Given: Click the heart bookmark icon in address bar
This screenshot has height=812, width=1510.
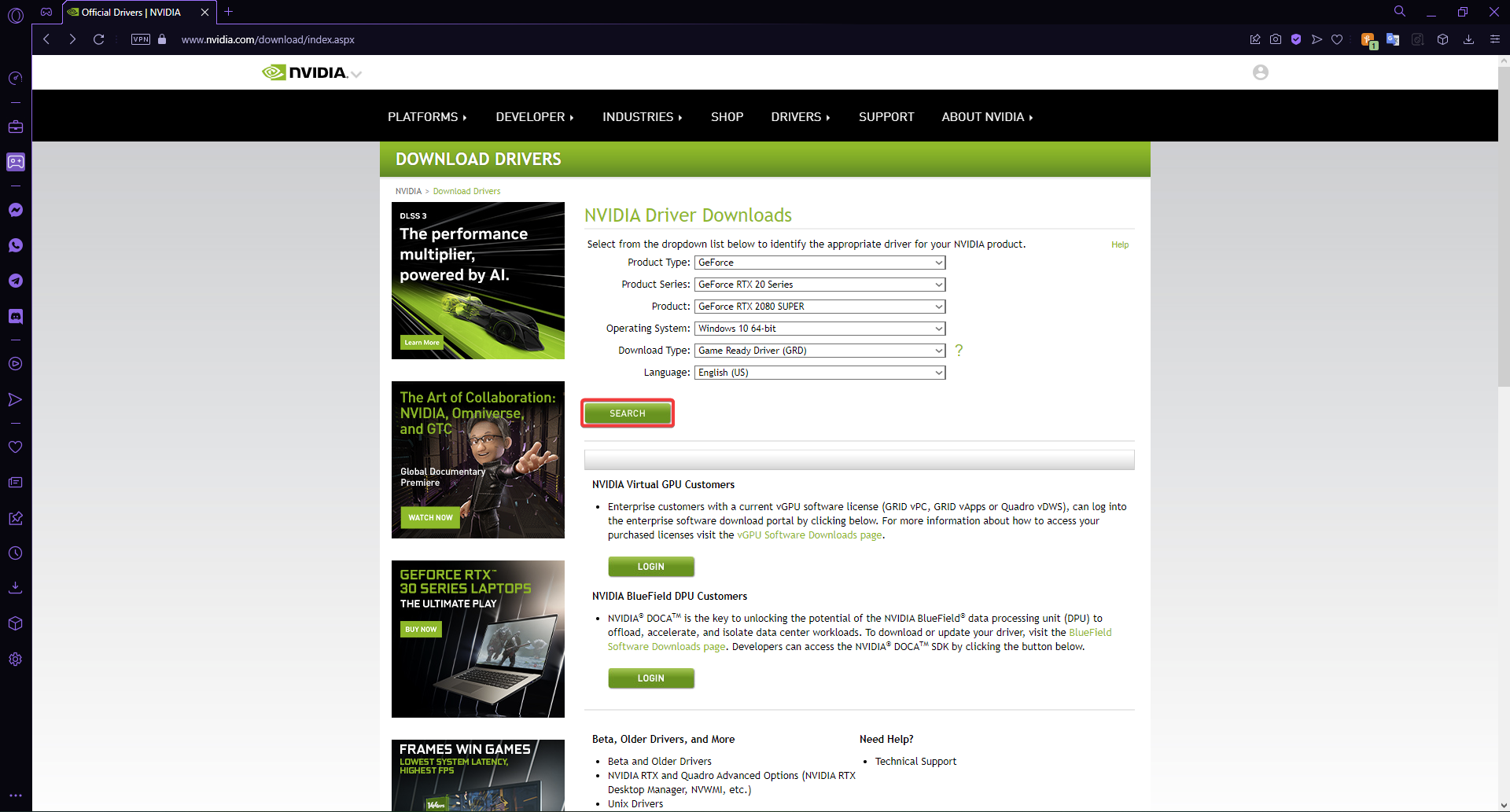Looking at the screenshot, I should pos(1337,39).
